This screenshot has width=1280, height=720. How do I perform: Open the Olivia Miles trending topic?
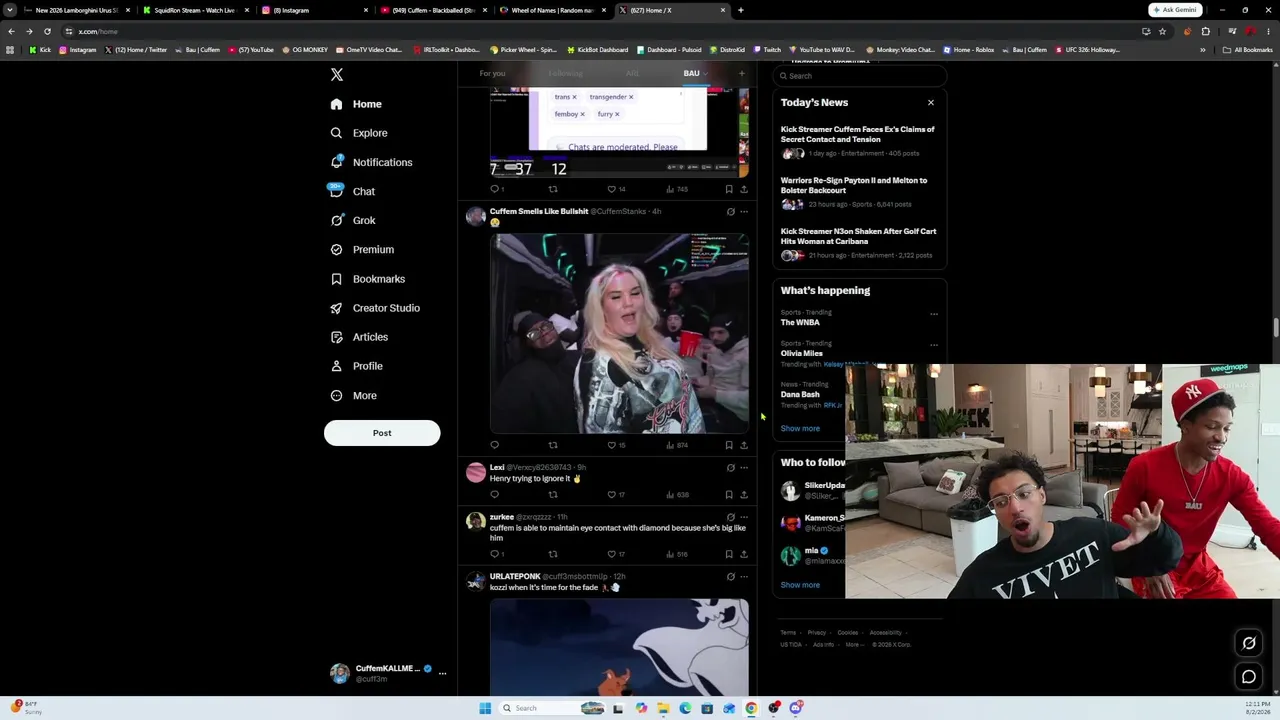pyautogui.click(x=802, y=353)
